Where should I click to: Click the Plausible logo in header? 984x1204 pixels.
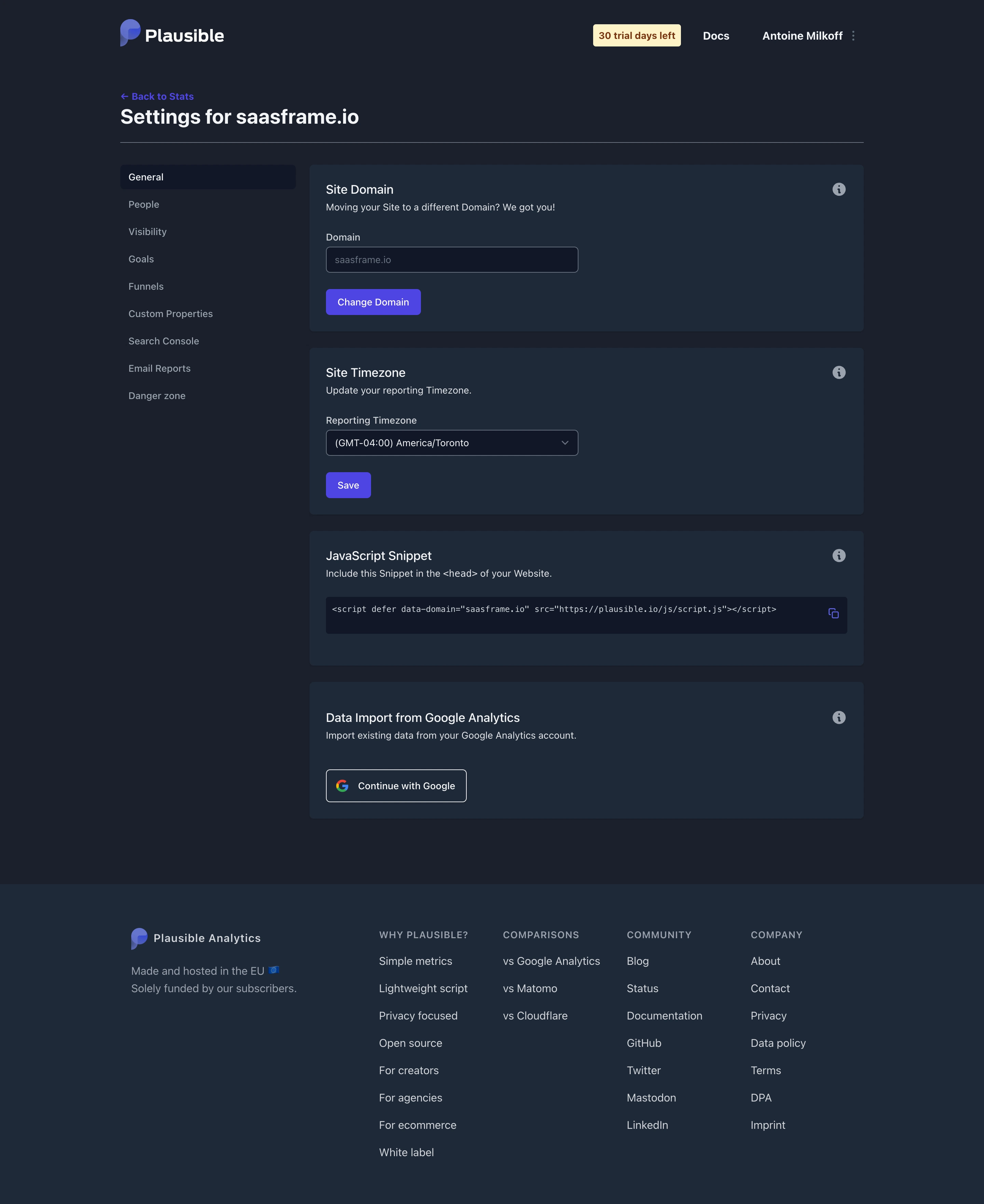172,33
